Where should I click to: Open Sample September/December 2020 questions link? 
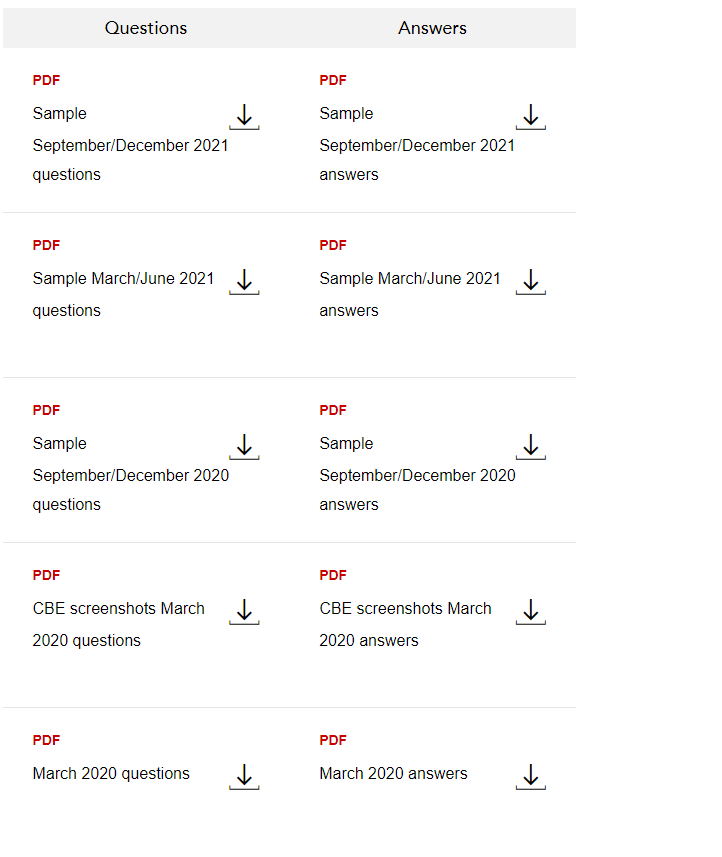(131, 474)
